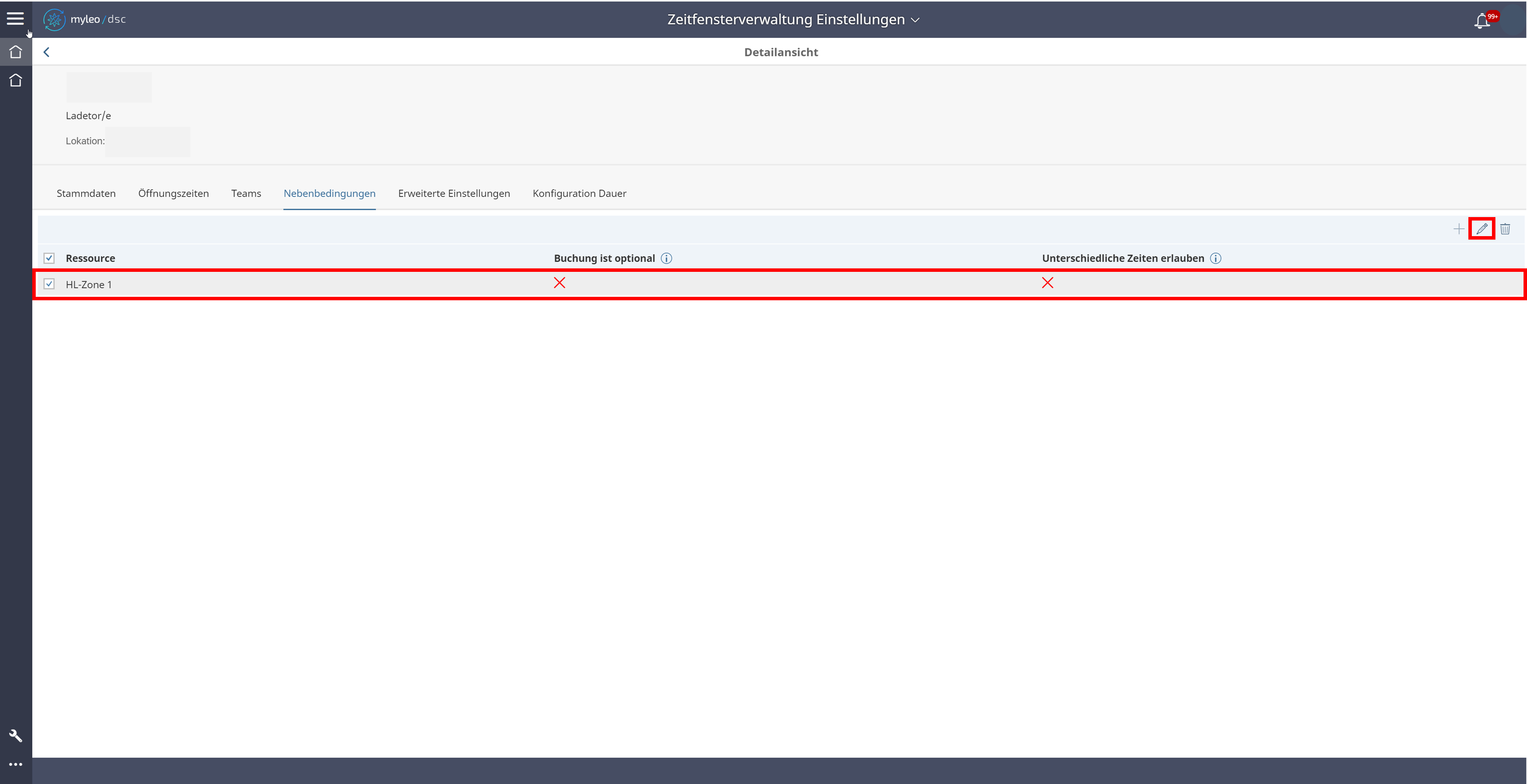Click the wrench tools icon in sidebar
This screenshot has width=1527, height=784.
[x=15, y=735]
